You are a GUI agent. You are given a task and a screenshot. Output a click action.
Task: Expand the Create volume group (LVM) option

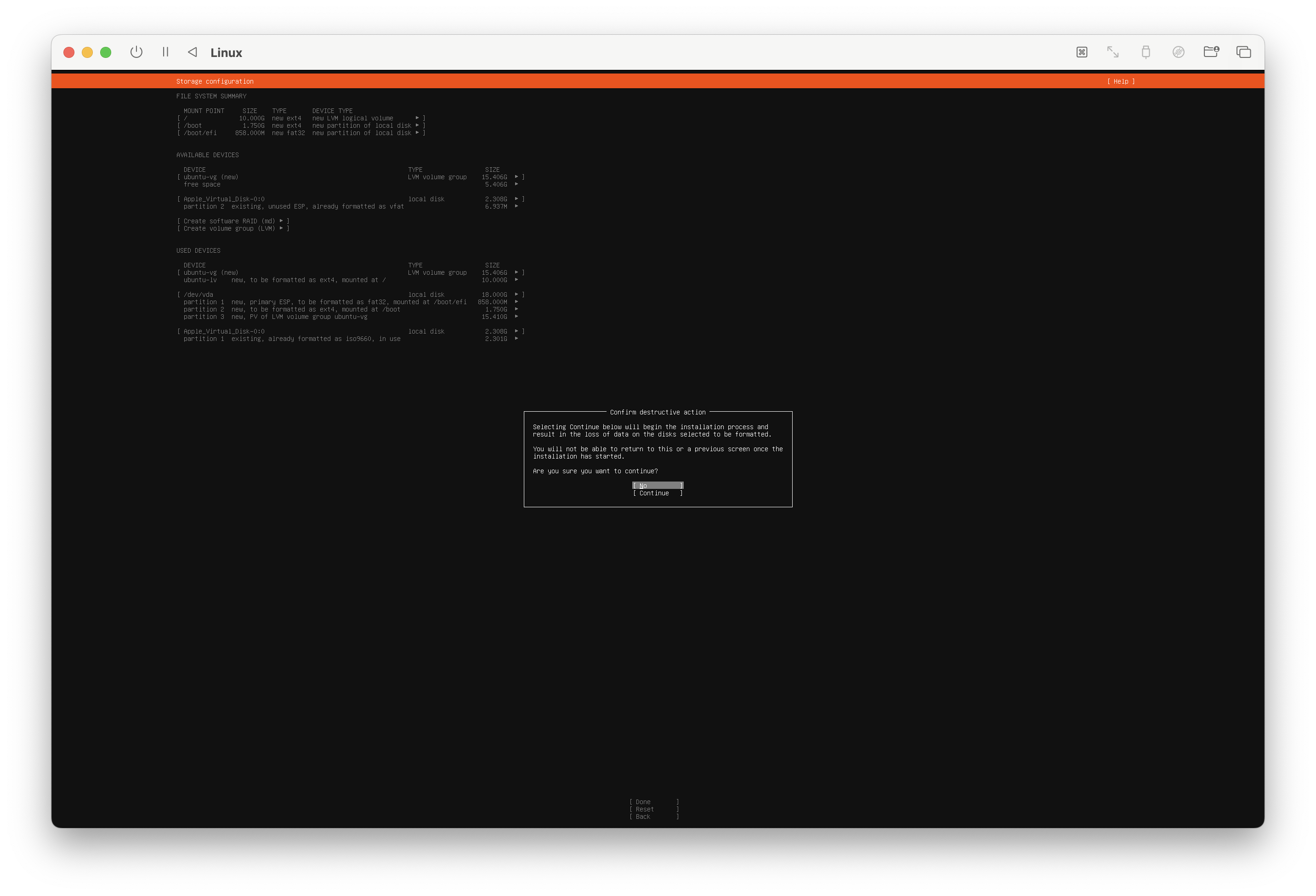click(233, 228)
